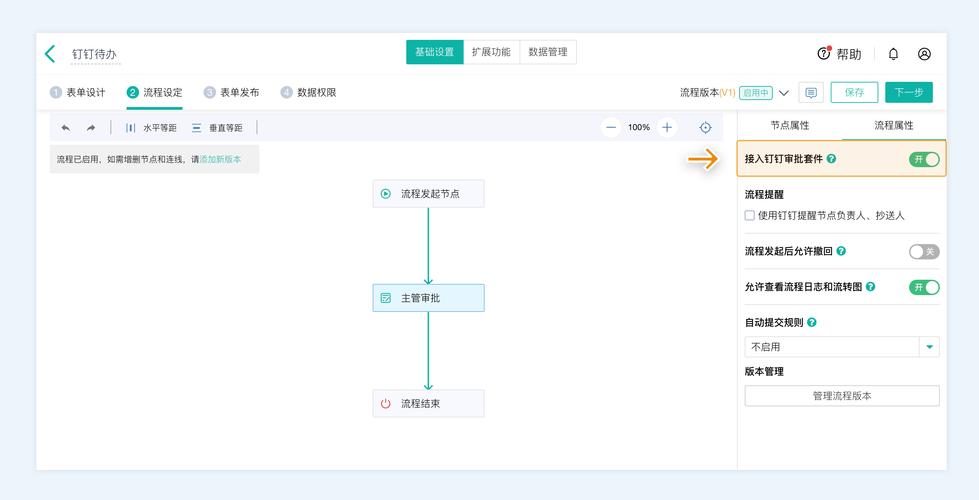Go to step 4 数据权限
The image size is (979, 500).
[x=308, y=92]
